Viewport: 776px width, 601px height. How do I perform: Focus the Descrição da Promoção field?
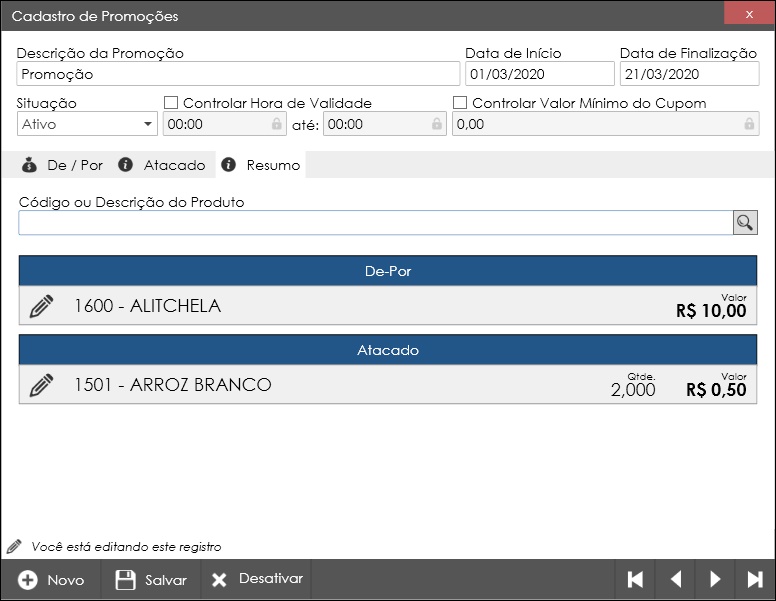[x=238, y=74]
